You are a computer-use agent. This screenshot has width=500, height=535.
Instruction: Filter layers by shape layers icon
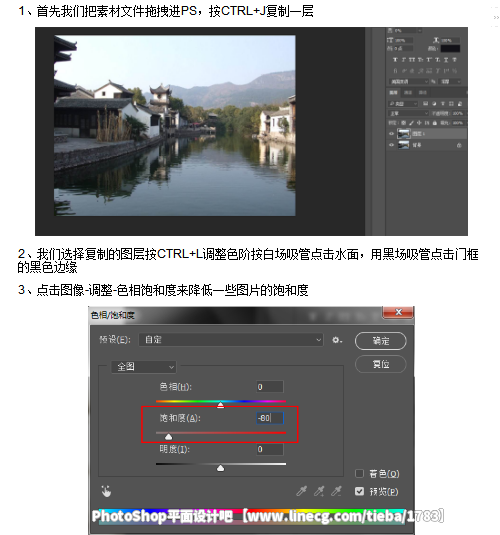click(x=451, y=104)
